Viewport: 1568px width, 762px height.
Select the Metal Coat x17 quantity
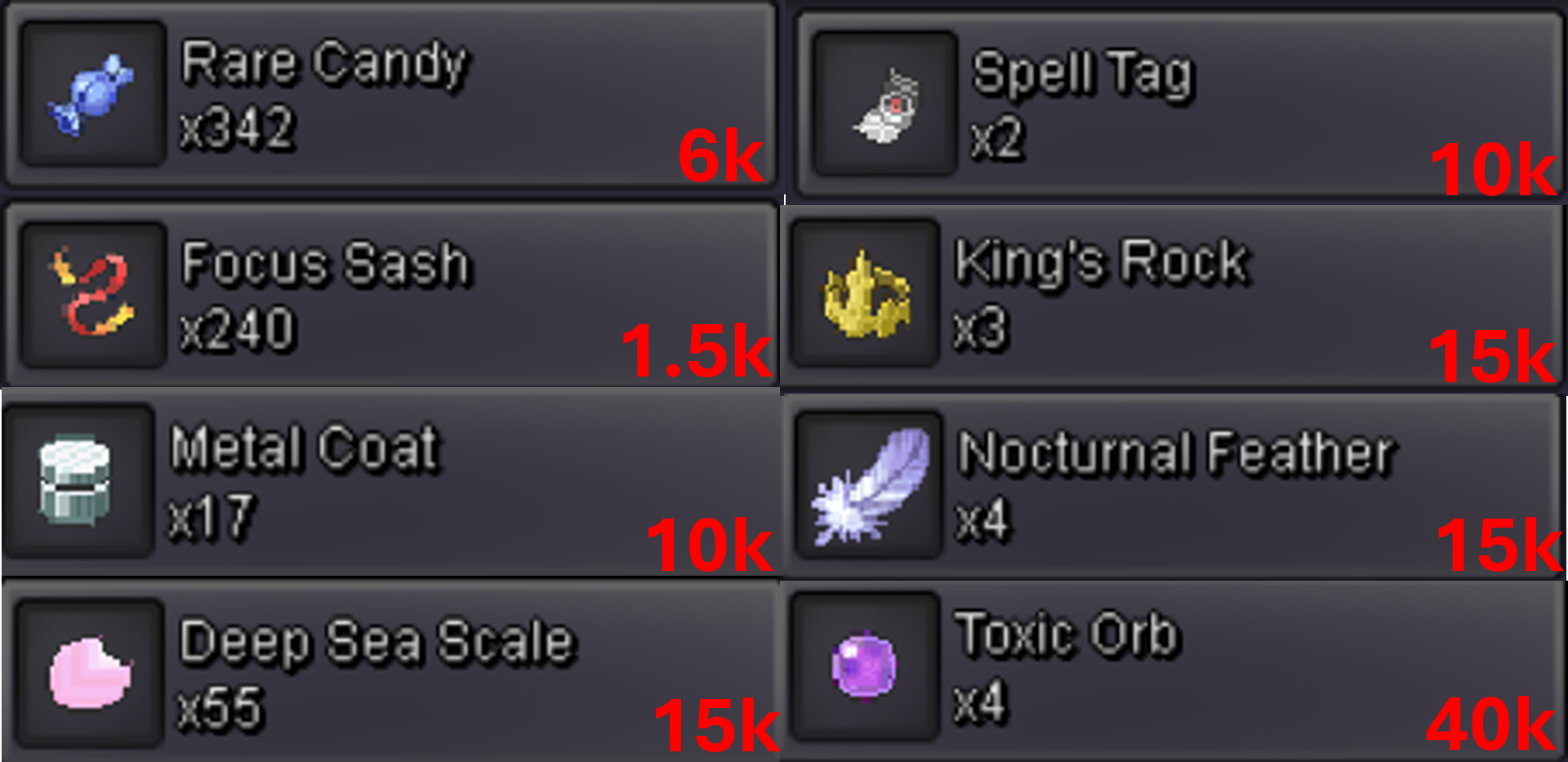[212, 517]
